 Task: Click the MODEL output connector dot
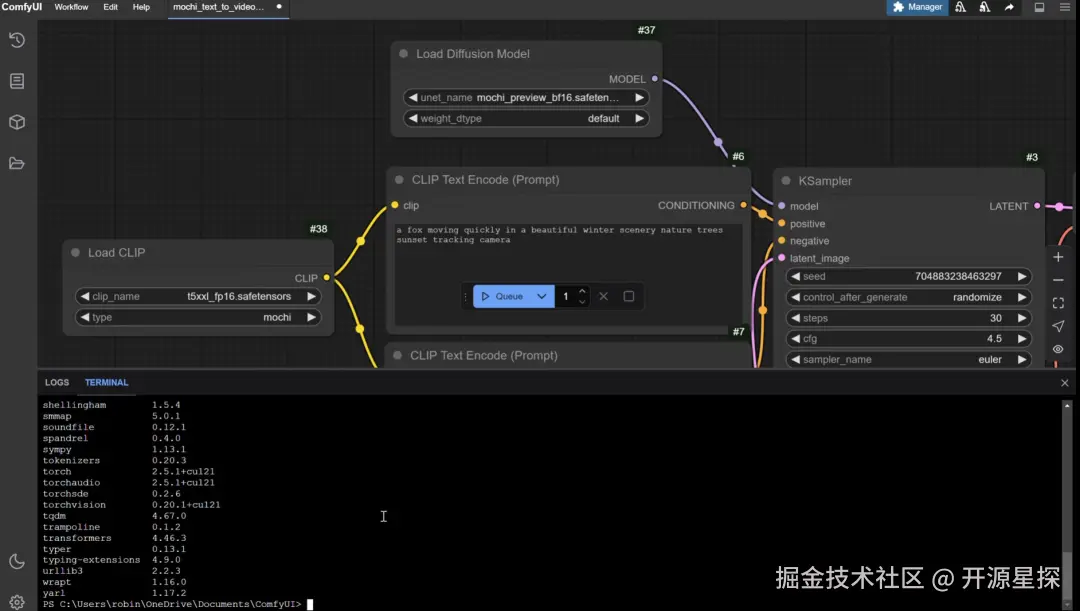point(654,79)
